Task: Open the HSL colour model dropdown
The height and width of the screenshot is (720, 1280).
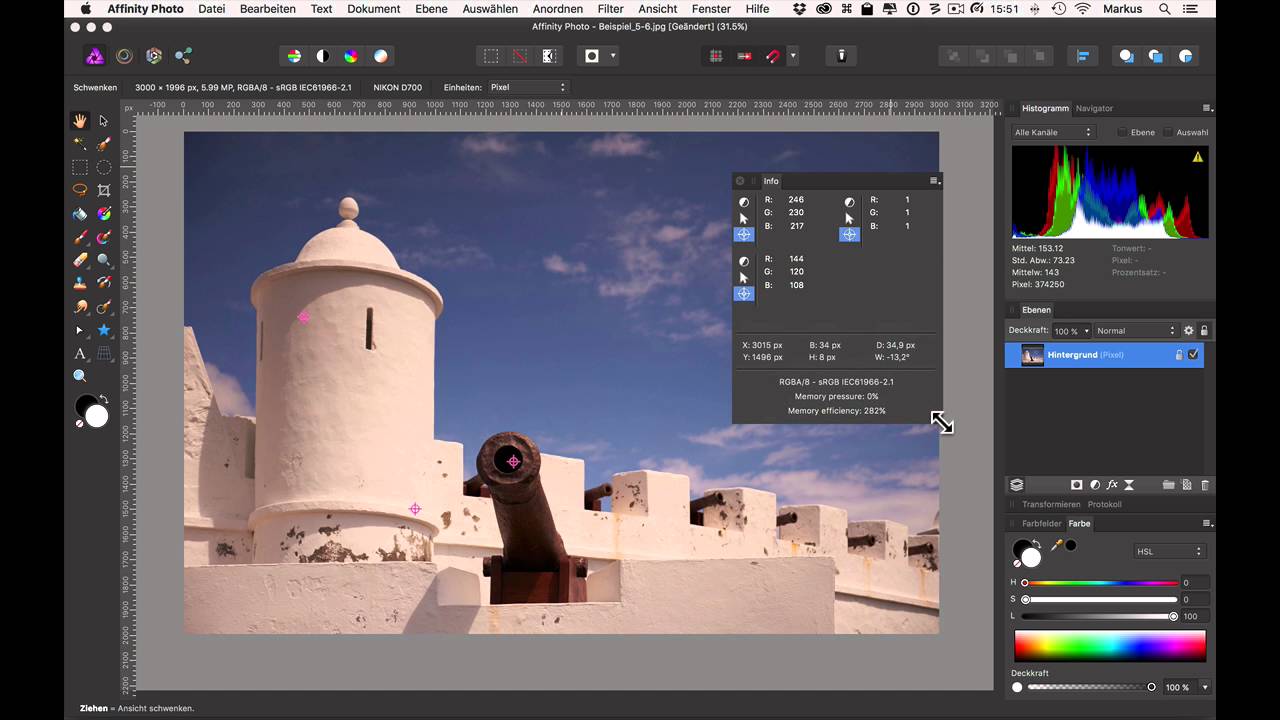Action: [1169, 552]
